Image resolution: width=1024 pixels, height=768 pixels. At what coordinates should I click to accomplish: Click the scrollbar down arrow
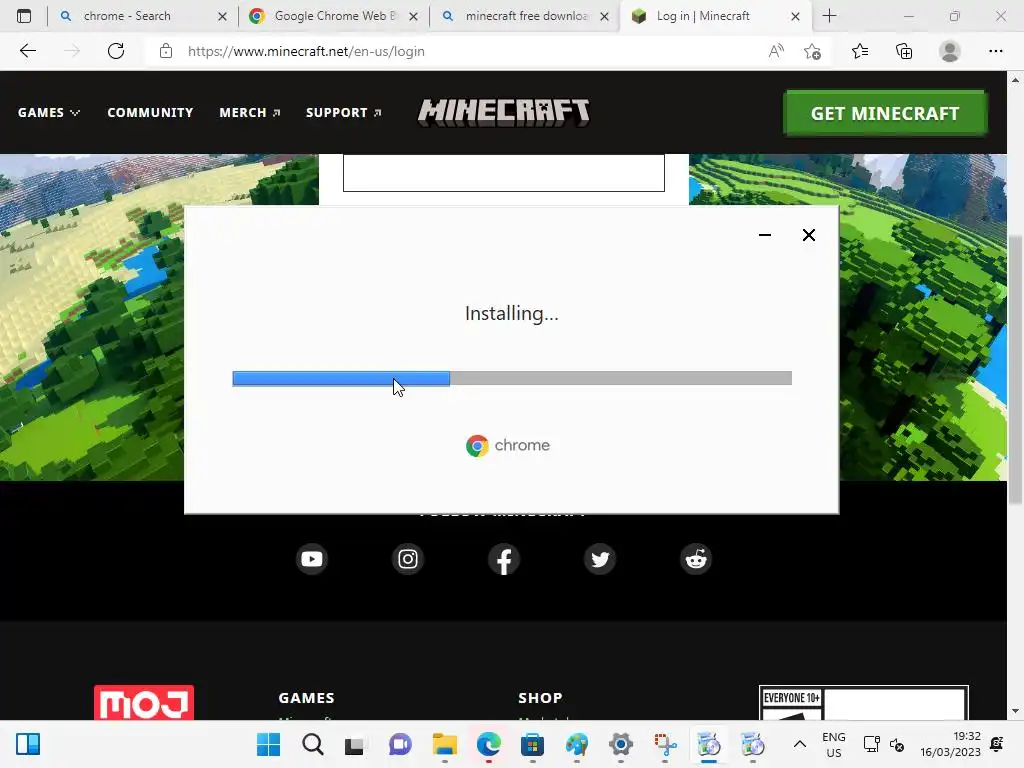coord(1015,711)
